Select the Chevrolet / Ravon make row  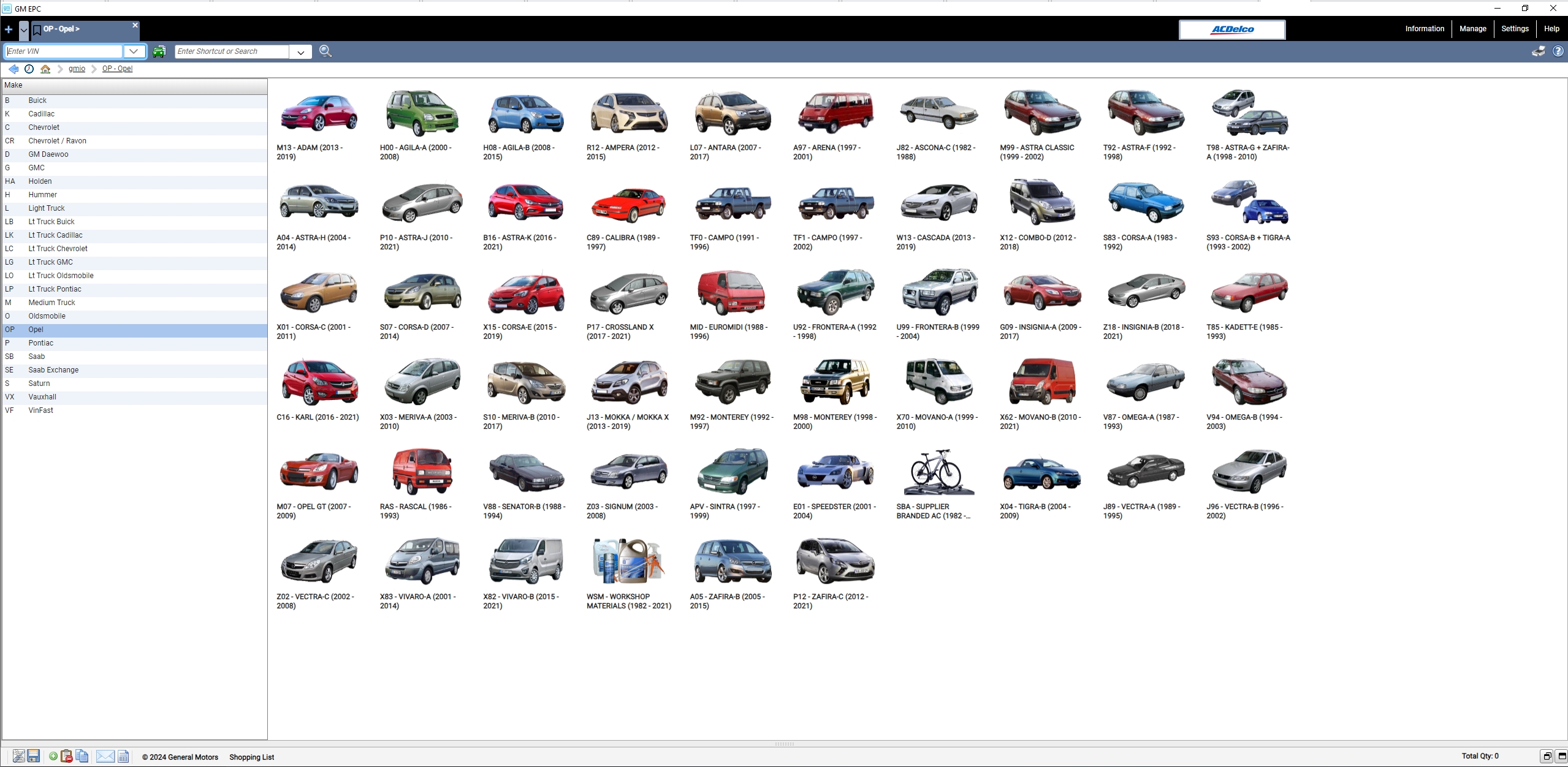[135, 141]
